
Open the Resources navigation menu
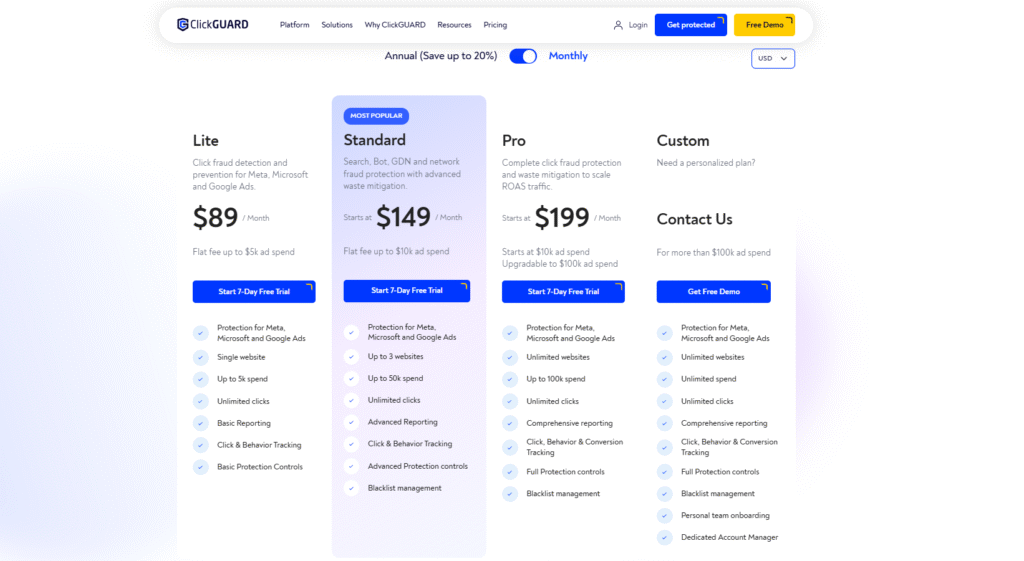coord(454,25)
